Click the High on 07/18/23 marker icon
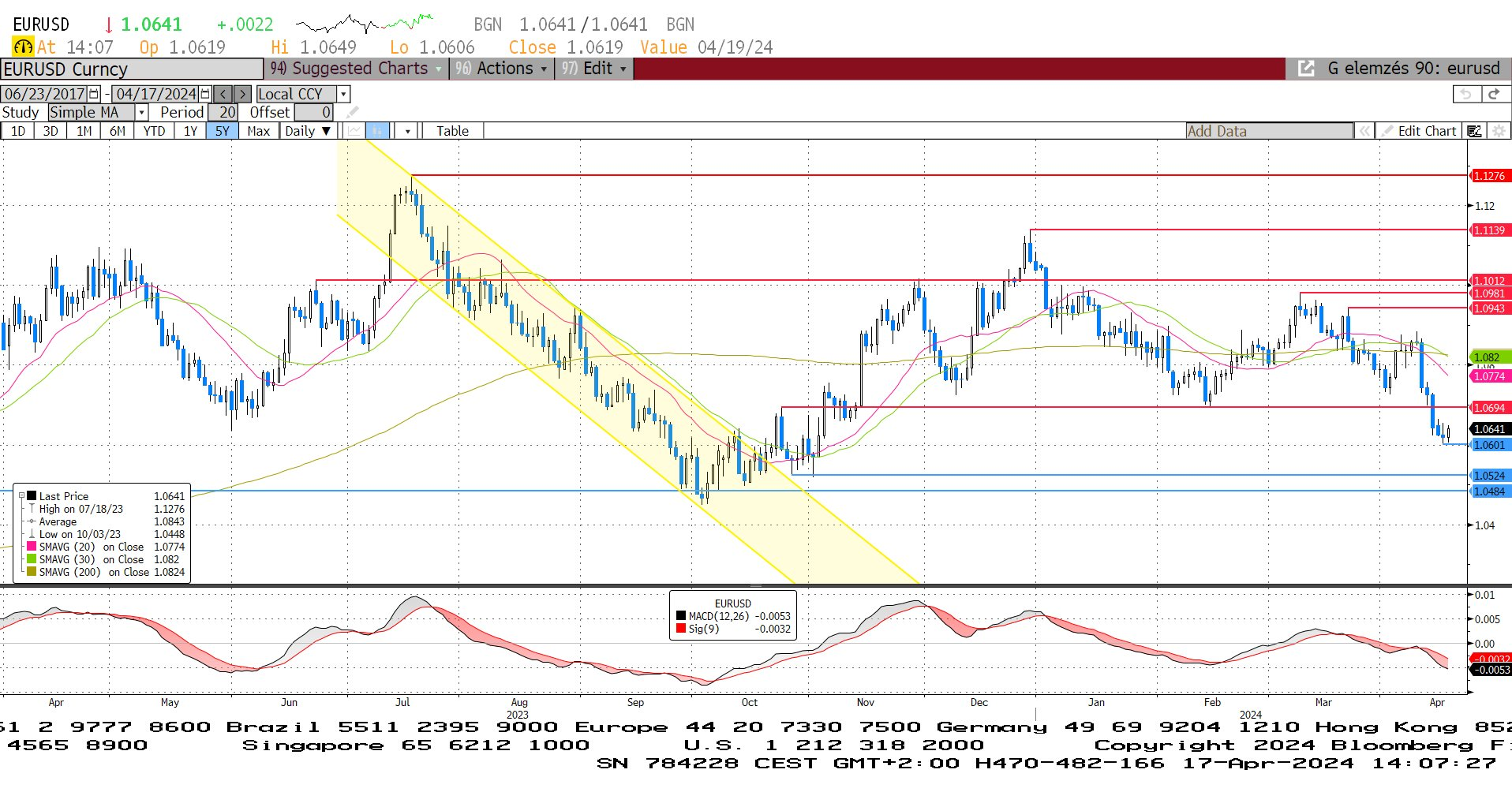 click(32, 509)
